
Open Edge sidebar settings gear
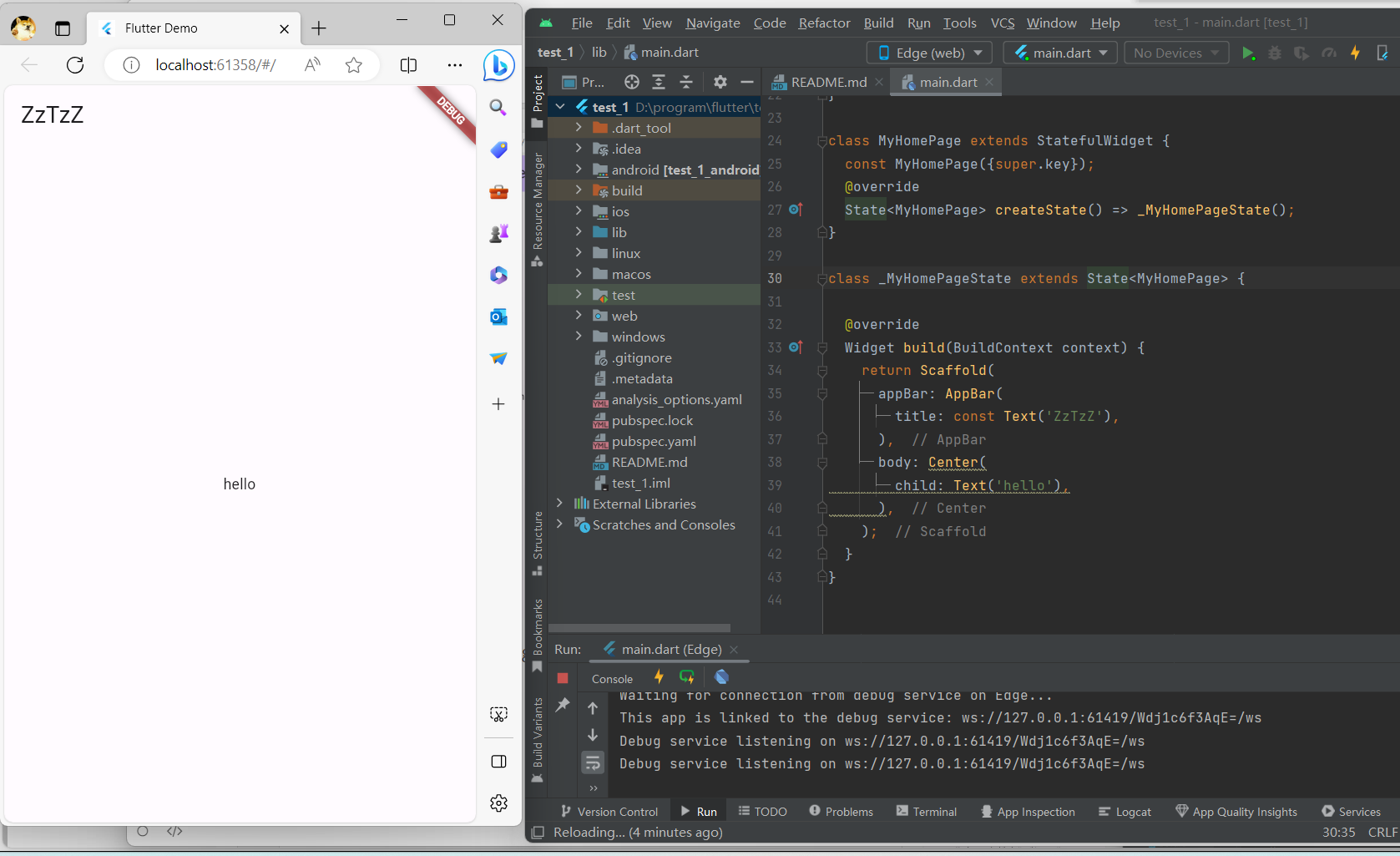pyautogui.click(x=498, y=803)
